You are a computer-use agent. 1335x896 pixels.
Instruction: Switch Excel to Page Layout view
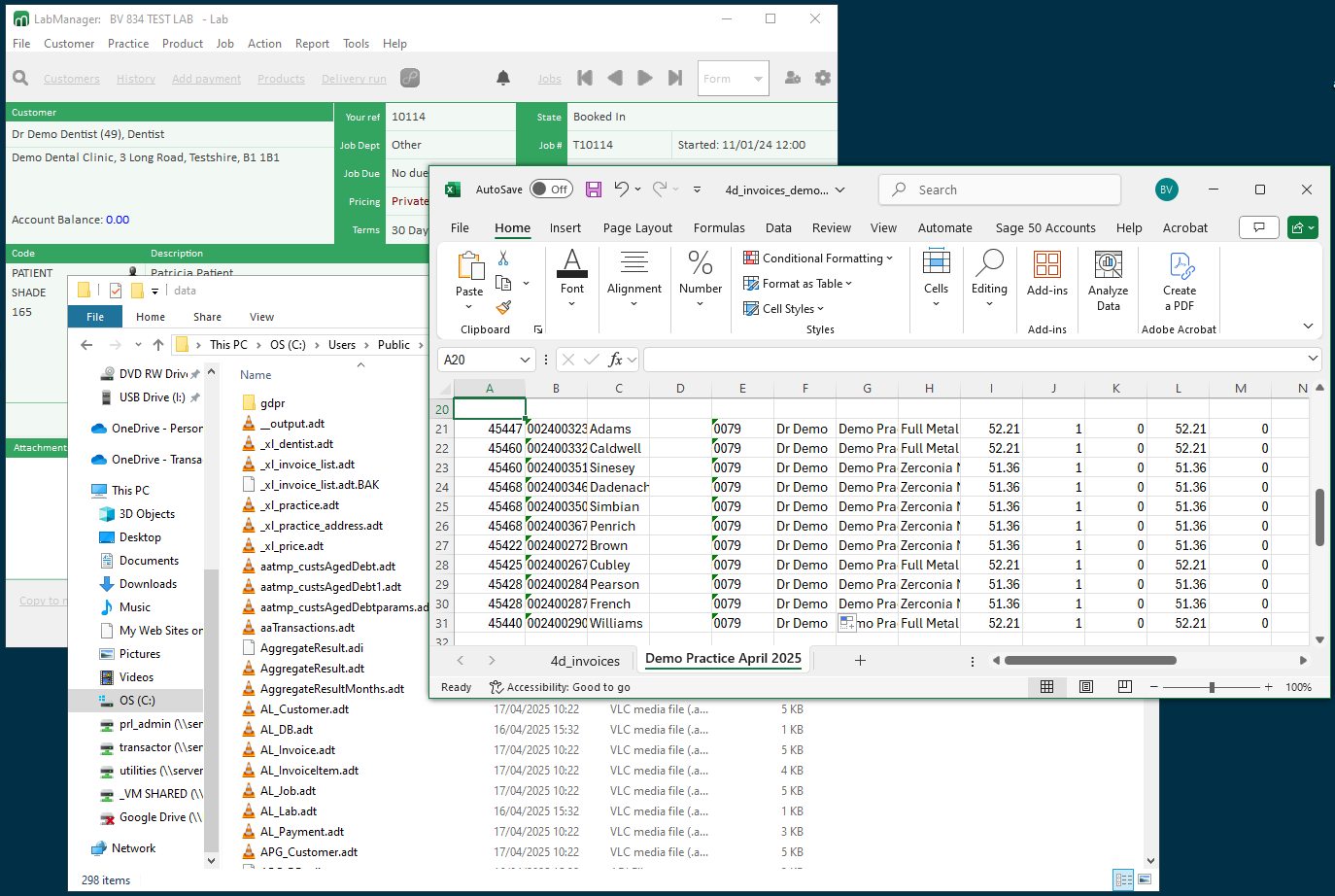point(1086,687)
